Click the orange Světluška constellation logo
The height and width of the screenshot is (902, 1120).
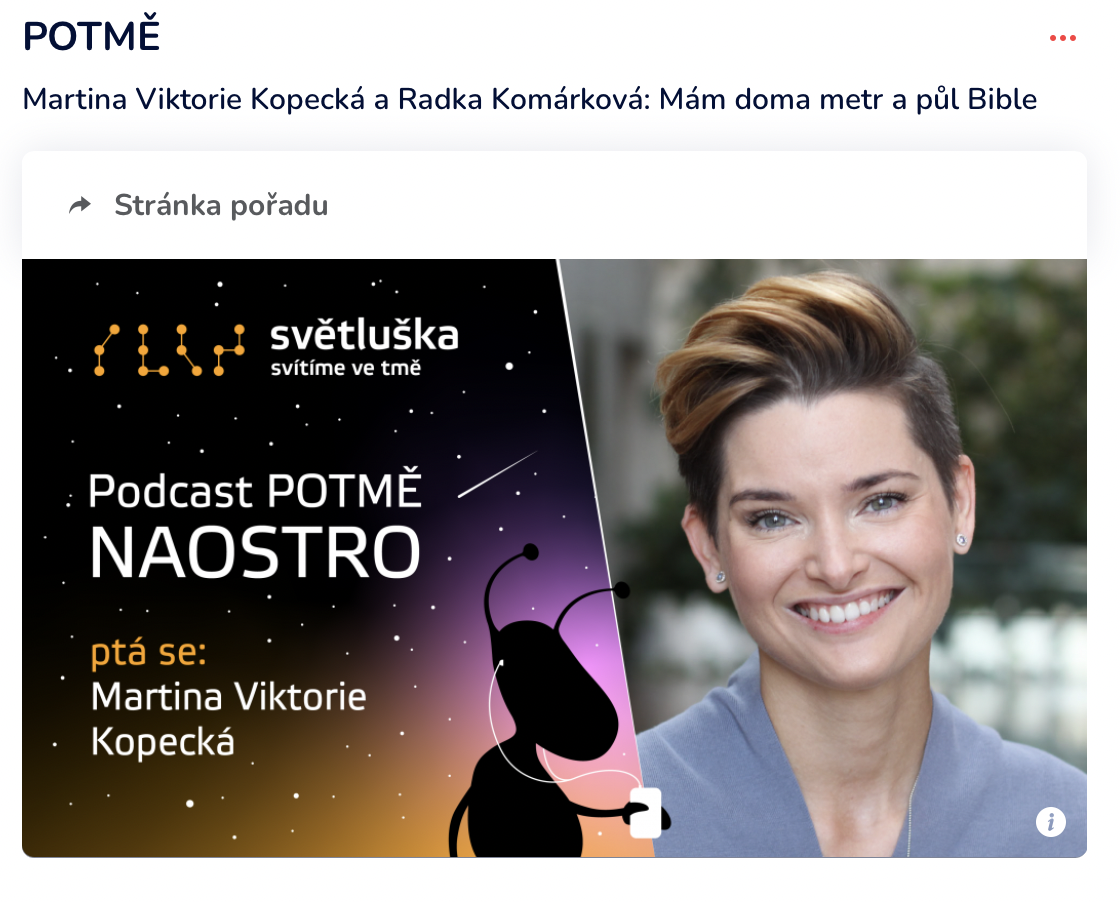(169, 350)
